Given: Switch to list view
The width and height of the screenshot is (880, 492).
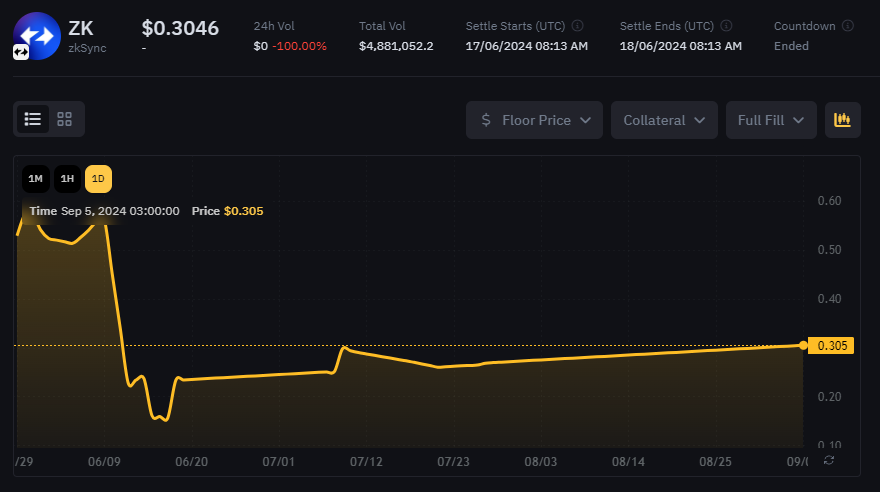Looking at the screenshot, I should point(33,119).
